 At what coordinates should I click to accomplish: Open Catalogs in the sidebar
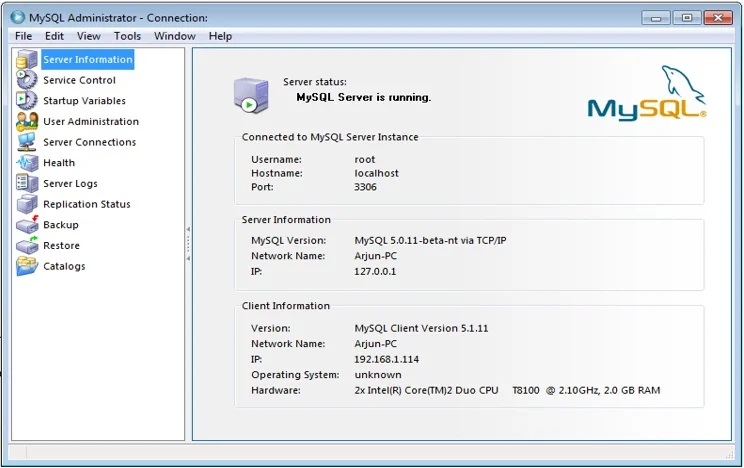pyautogui.click(x=64, y=266)
